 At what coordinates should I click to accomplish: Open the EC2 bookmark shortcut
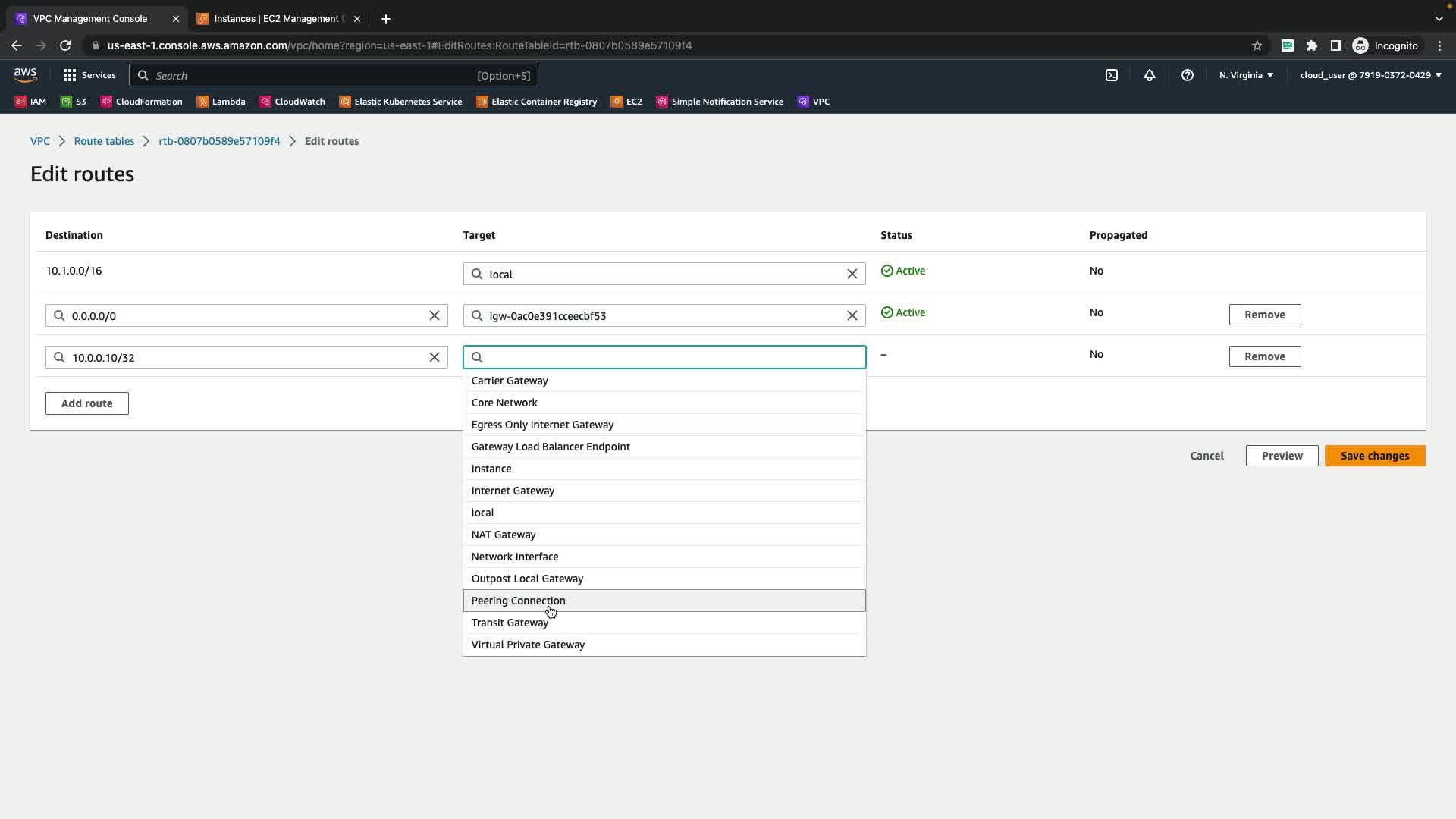(x=626, y=102)
